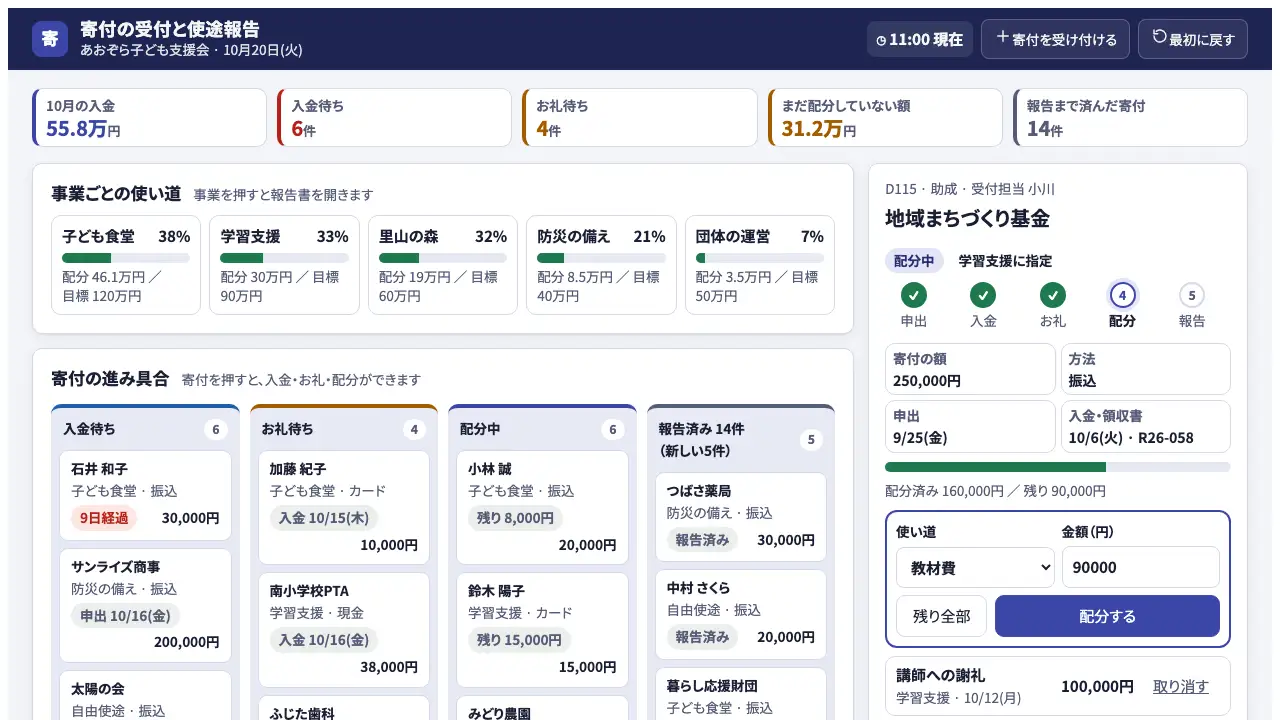Select the 配分中 column header
This screenshot has height=720, width=1280.
543,429
